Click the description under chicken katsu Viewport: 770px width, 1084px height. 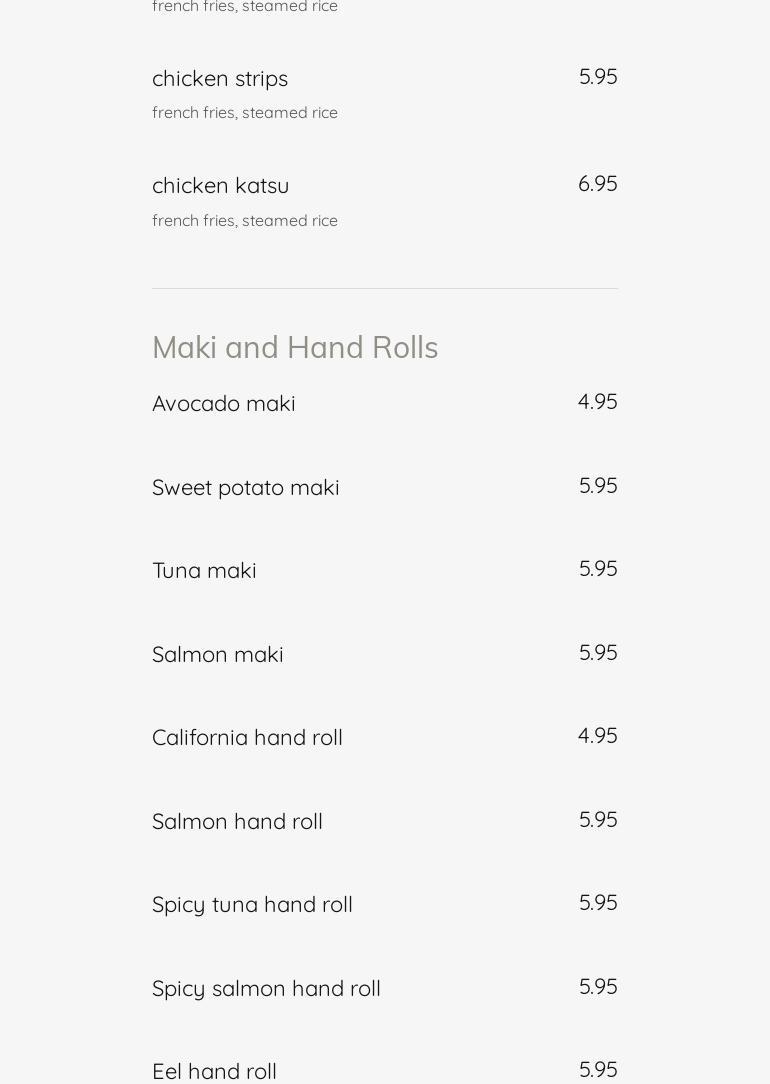click(x=245, y=221)
